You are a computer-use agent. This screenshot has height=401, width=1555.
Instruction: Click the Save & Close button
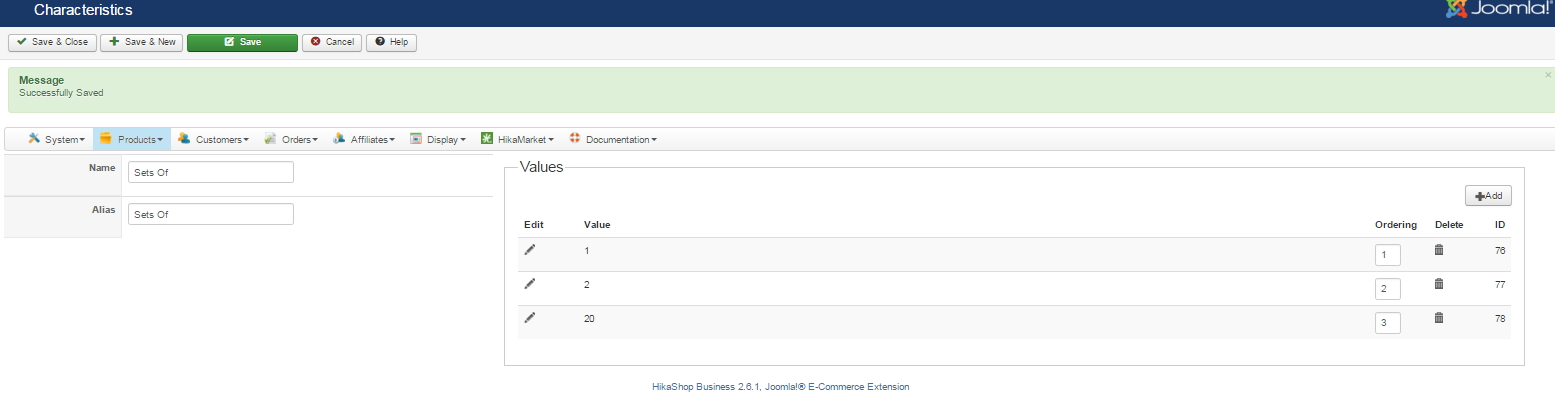pyautogui.click(x=52, y=42)
